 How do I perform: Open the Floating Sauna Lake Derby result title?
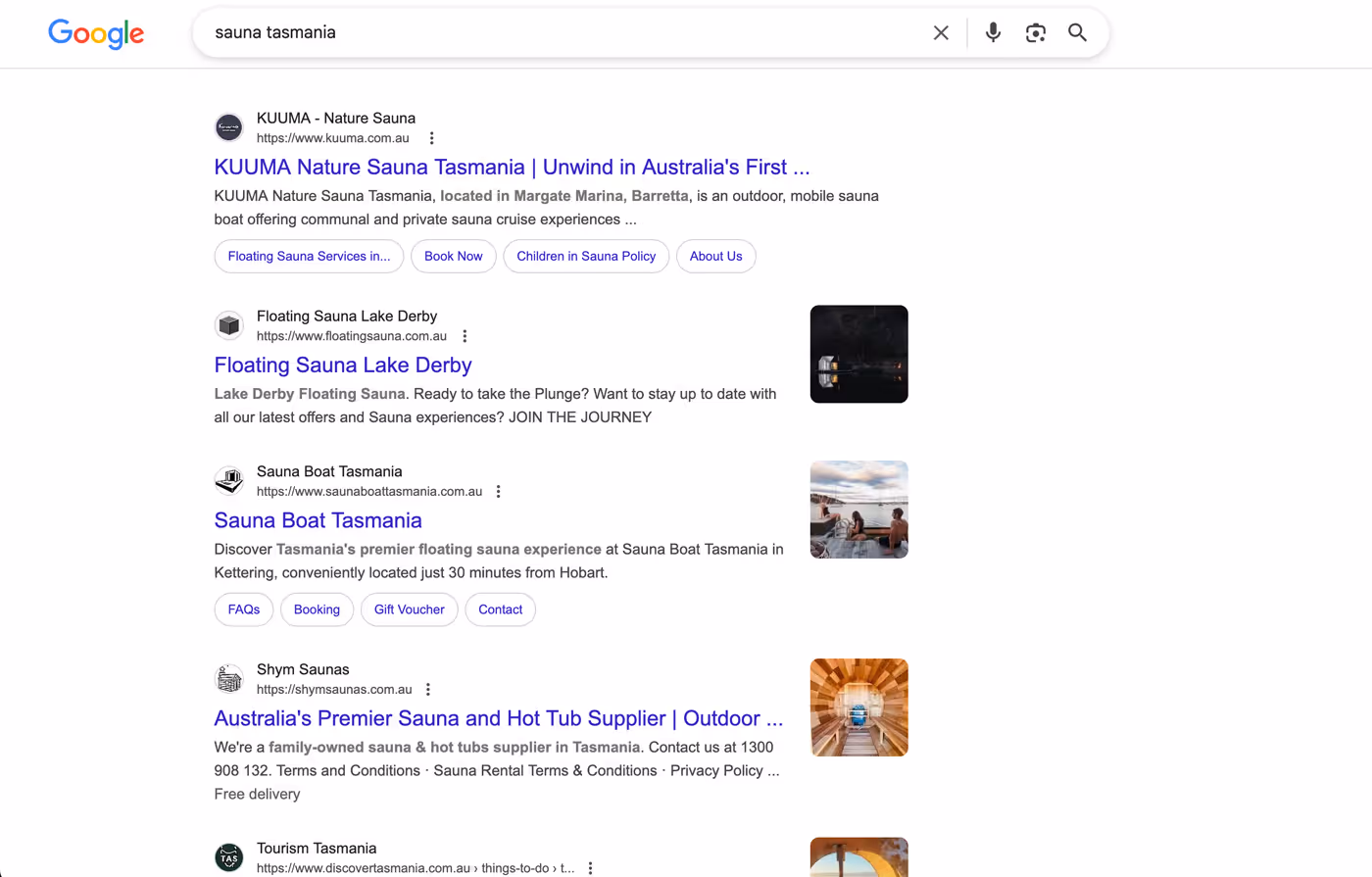tap(343, 365)
